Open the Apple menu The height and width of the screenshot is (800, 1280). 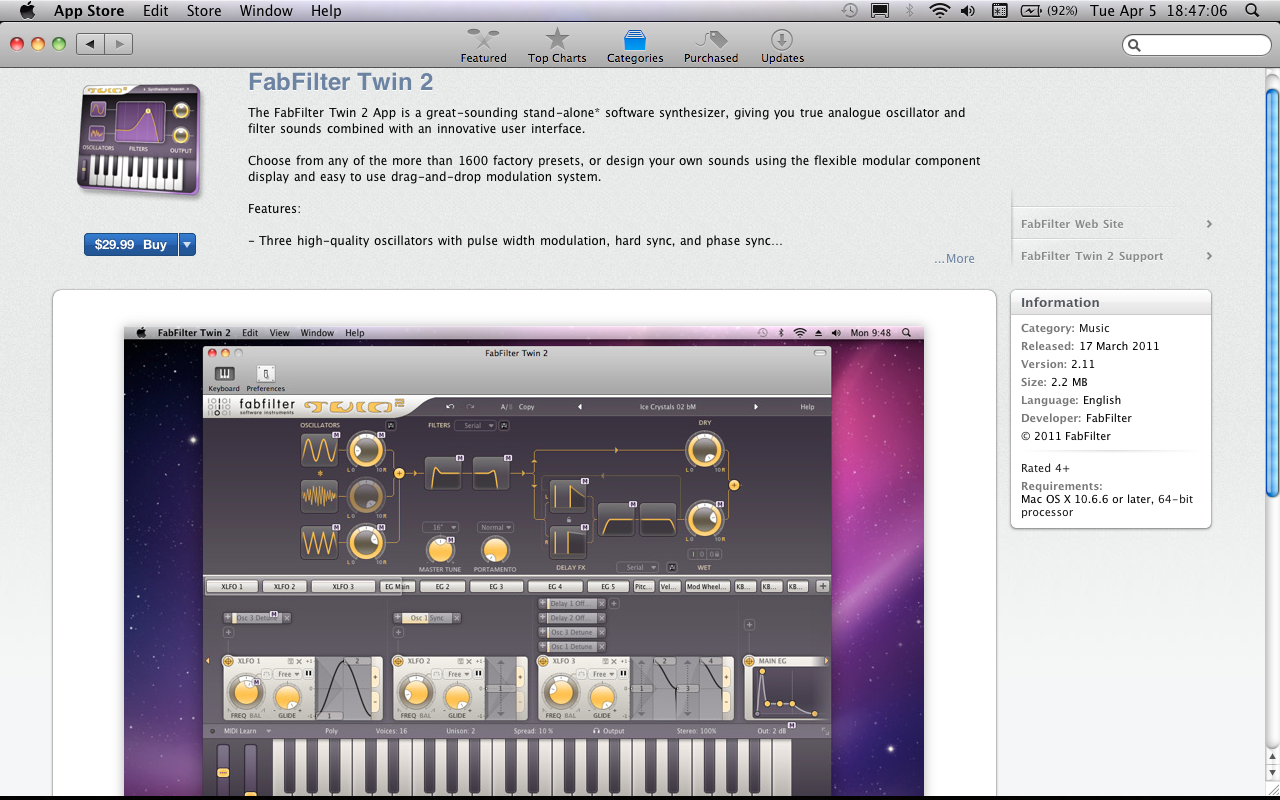point(27,11)
